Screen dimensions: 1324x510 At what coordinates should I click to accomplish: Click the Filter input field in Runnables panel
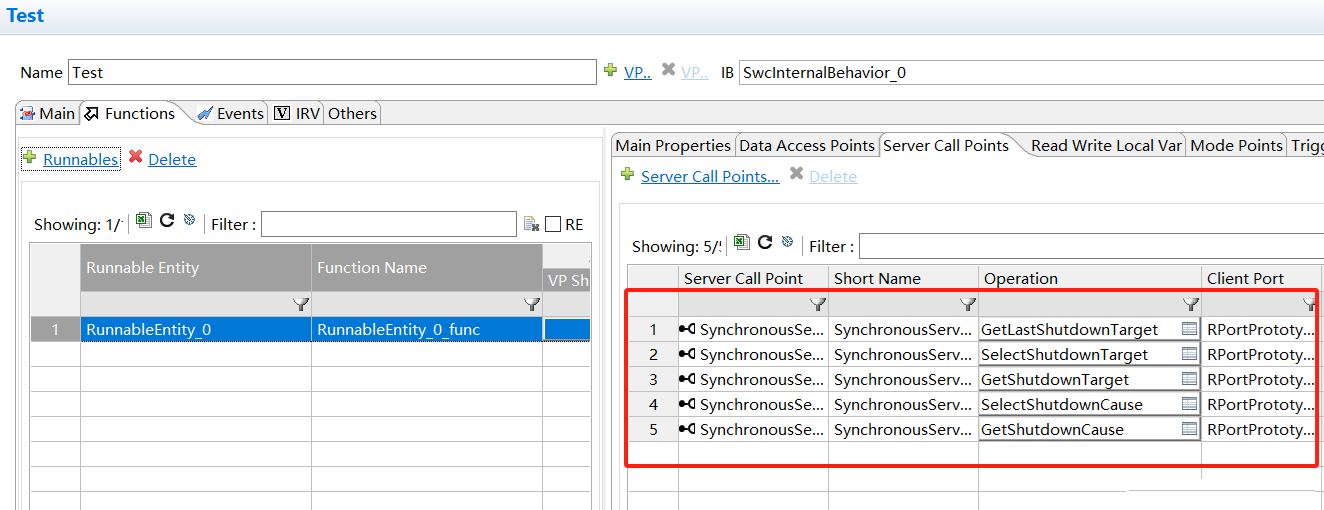pos(388,224)
